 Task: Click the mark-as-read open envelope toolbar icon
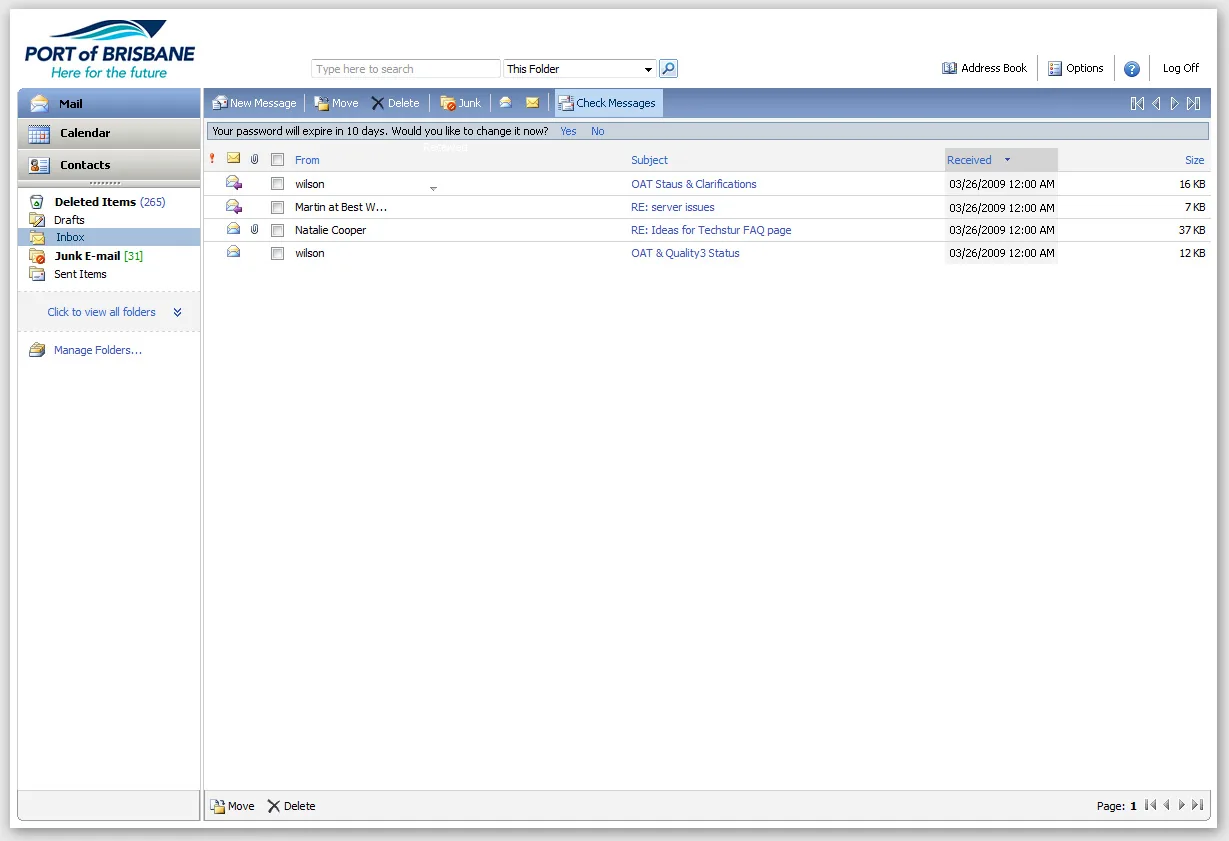click(506, 103)
